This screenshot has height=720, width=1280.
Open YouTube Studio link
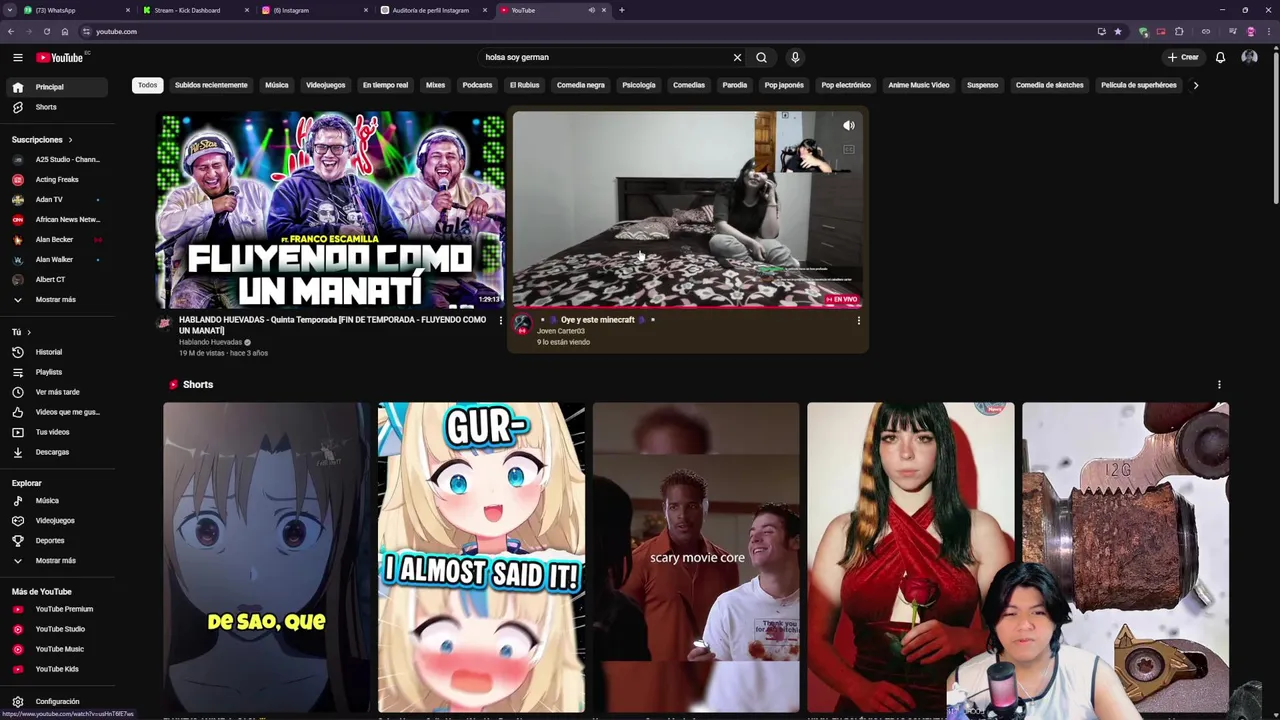point(55,629)
